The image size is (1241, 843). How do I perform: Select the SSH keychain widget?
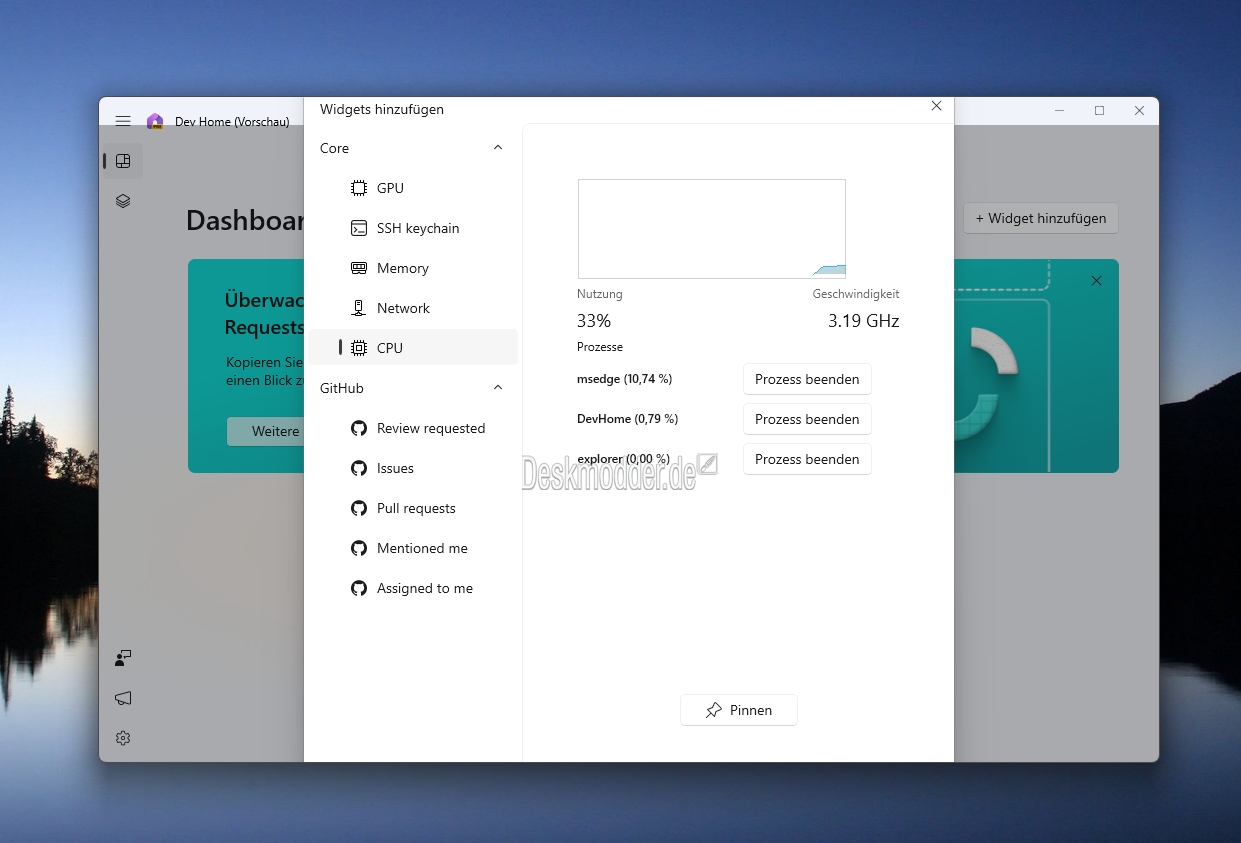coord(413,228)
